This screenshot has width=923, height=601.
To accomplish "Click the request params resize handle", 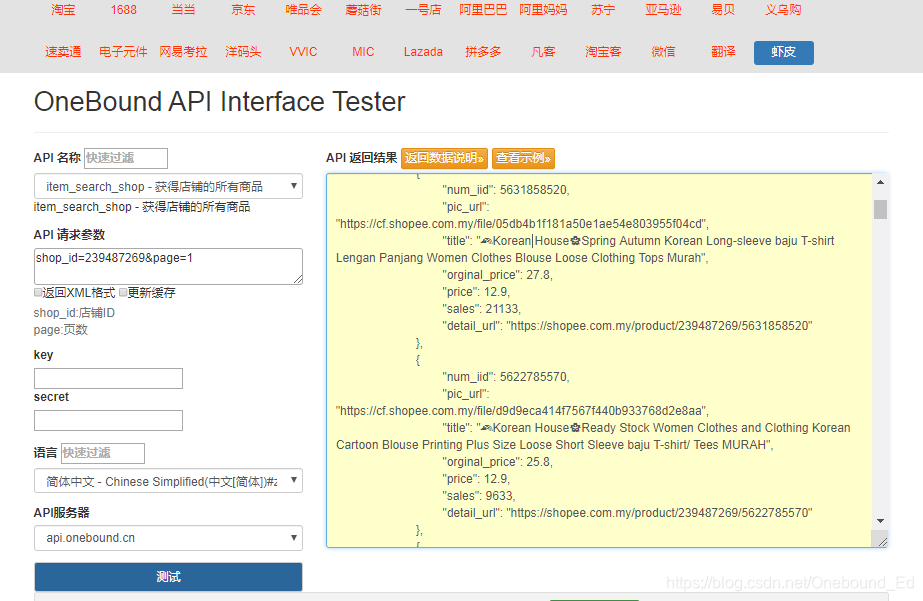I will (x=298, y=279).
